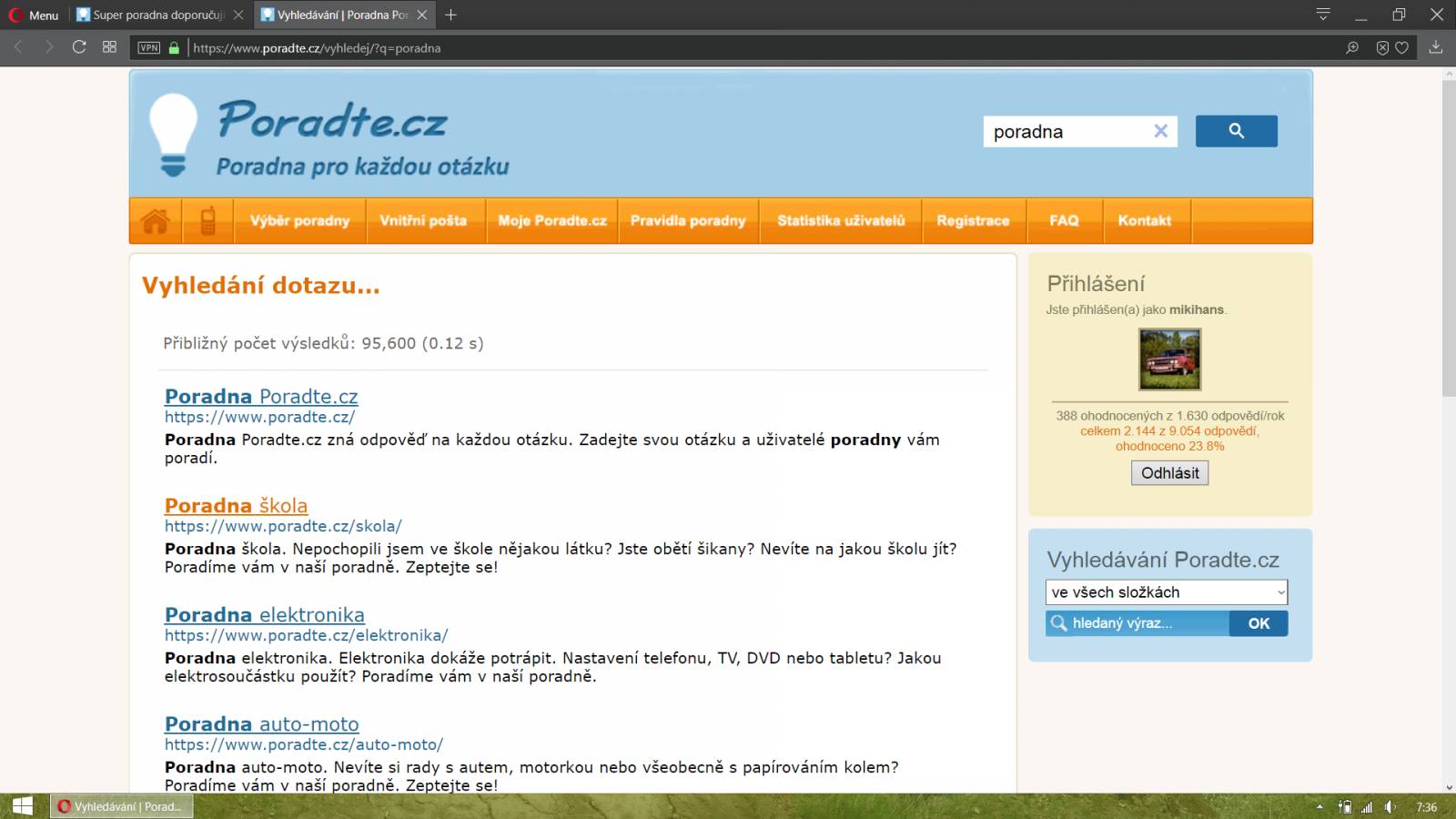1456x819 pixels.
Task: Close the Vyhledávání tab
Action: click(421, 15)
